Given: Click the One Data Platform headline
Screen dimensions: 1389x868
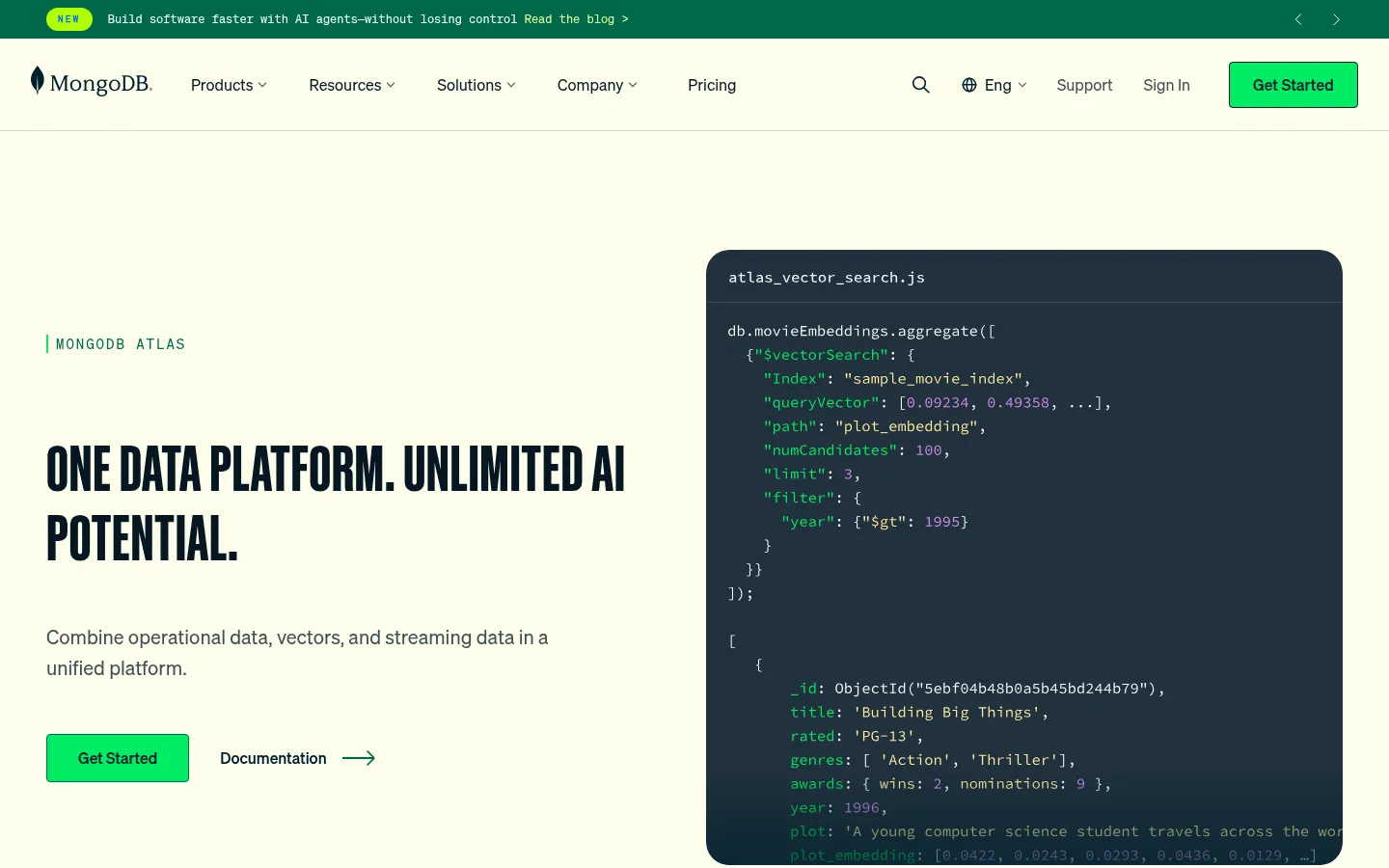Looking at the screenshot, I should [336, 503].
